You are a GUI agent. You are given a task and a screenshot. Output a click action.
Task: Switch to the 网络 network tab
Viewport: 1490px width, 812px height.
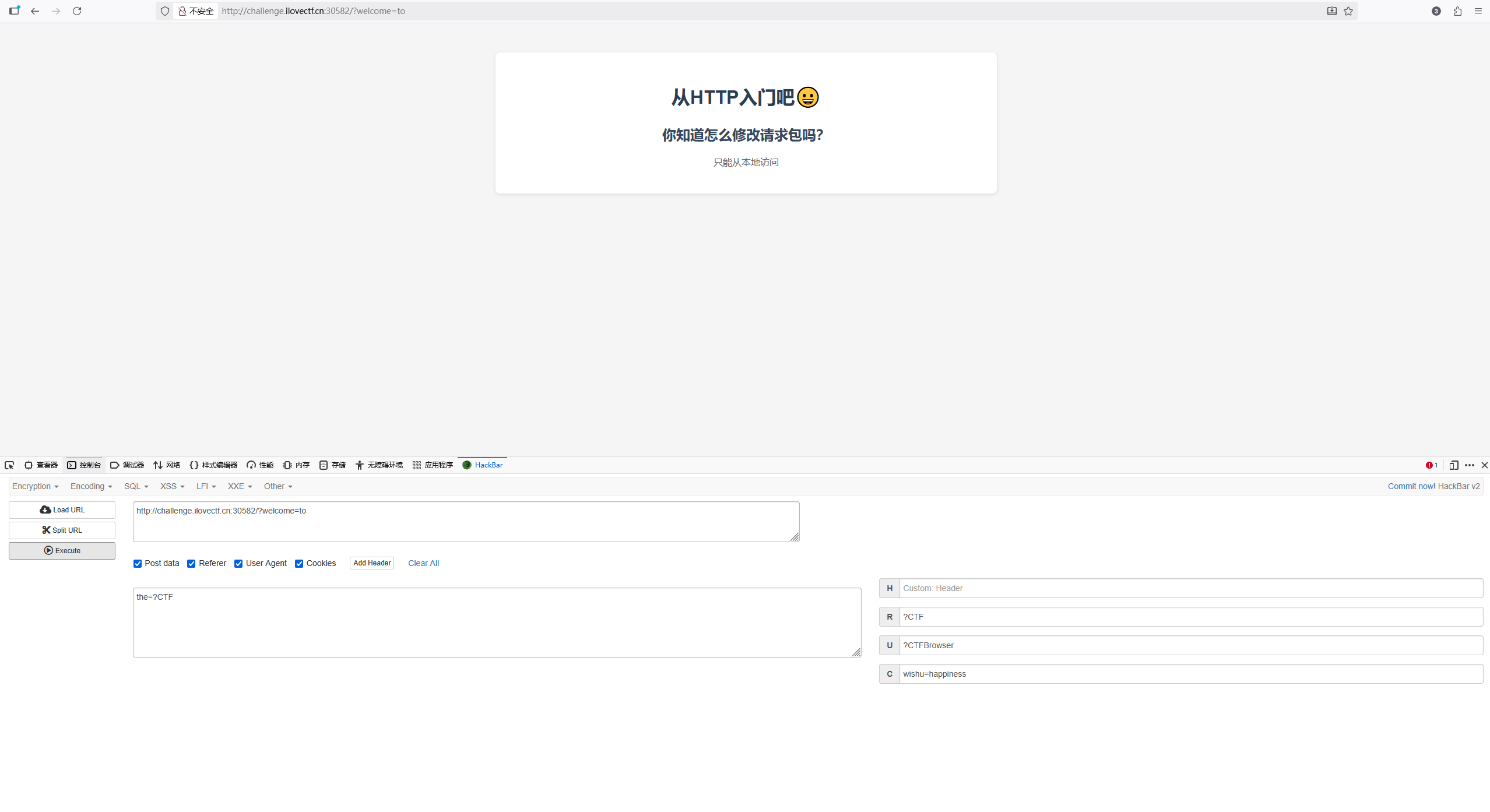click(167, 465)
